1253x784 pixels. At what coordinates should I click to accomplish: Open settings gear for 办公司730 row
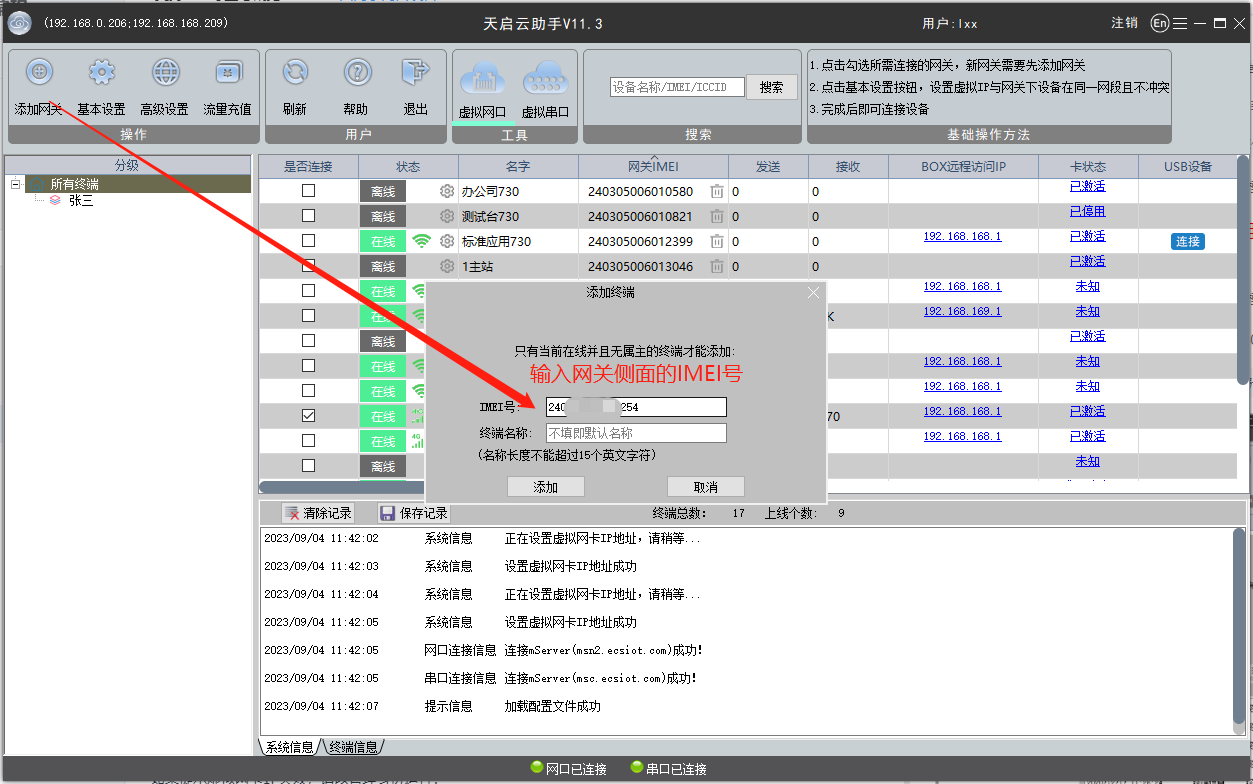[x=447, y=191]
